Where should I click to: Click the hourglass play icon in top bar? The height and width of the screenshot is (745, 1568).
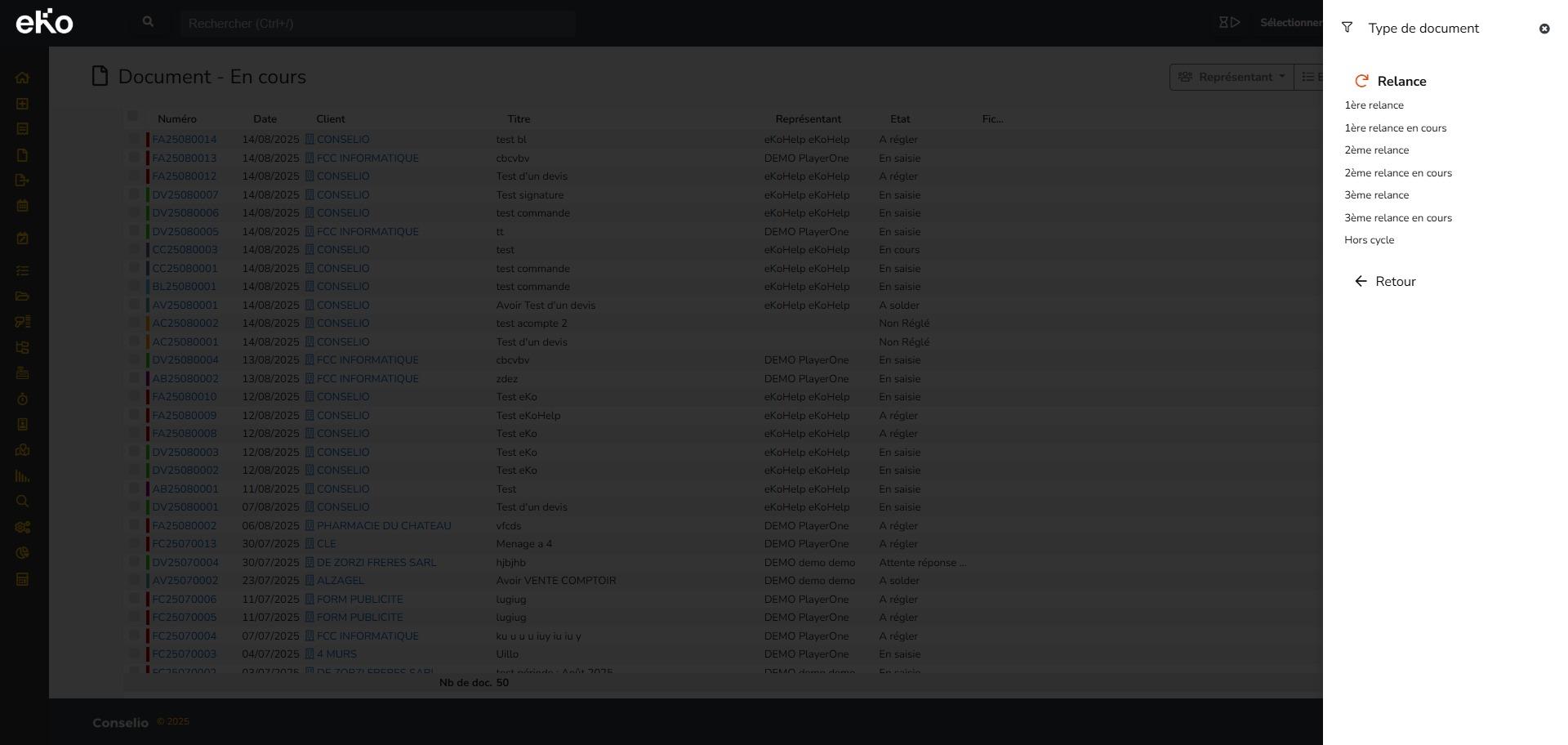(1229, 23)
